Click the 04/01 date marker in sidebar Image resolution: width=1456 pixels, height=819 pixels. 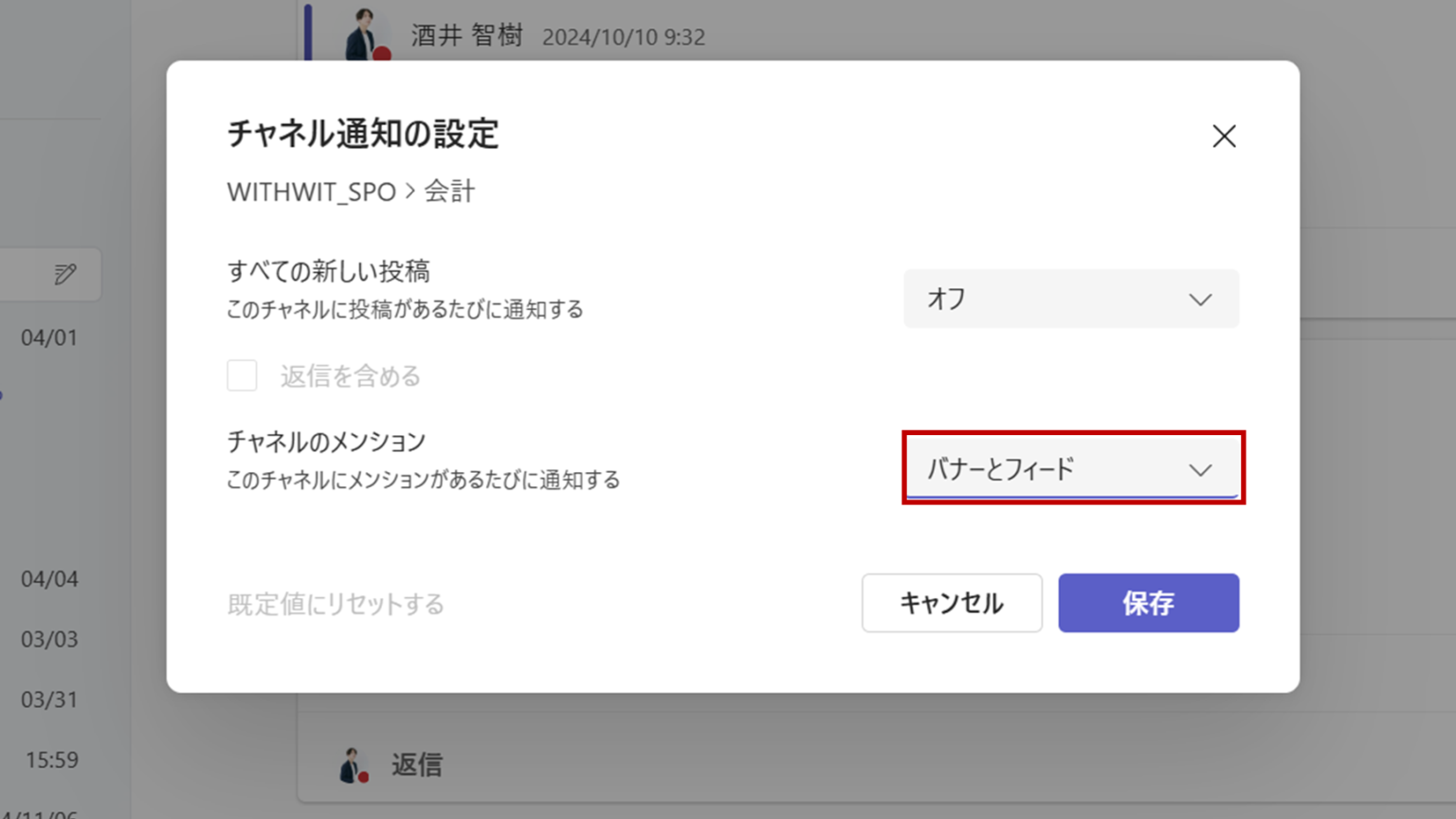click(x=50, y=337)
